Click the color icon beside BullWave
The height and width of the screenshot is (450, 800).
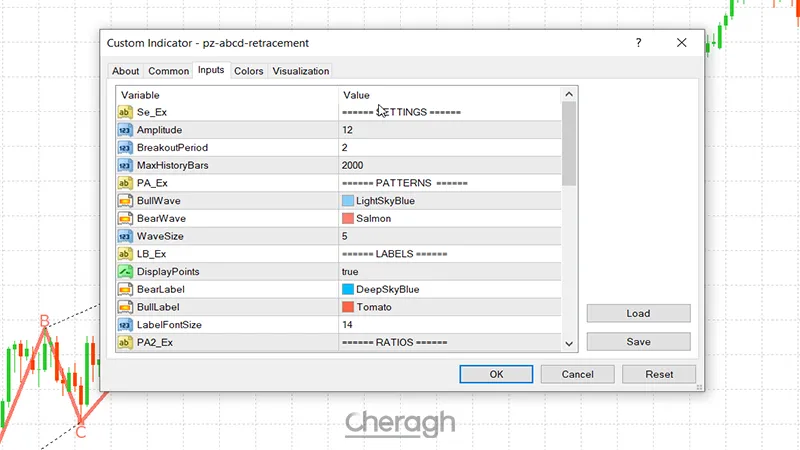(126, 201)
